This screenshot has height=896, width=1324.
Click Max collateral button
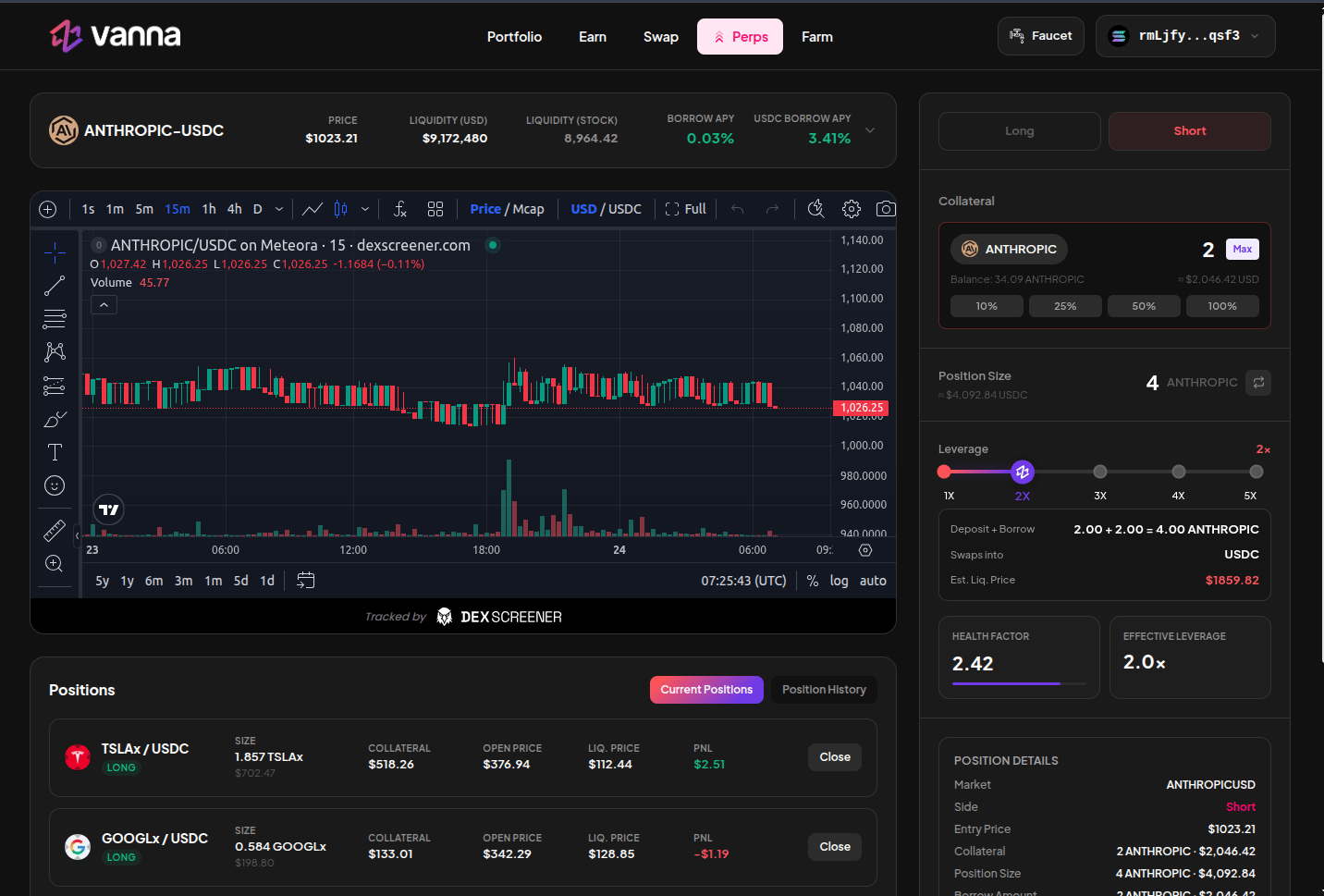tap(1242, 249)
